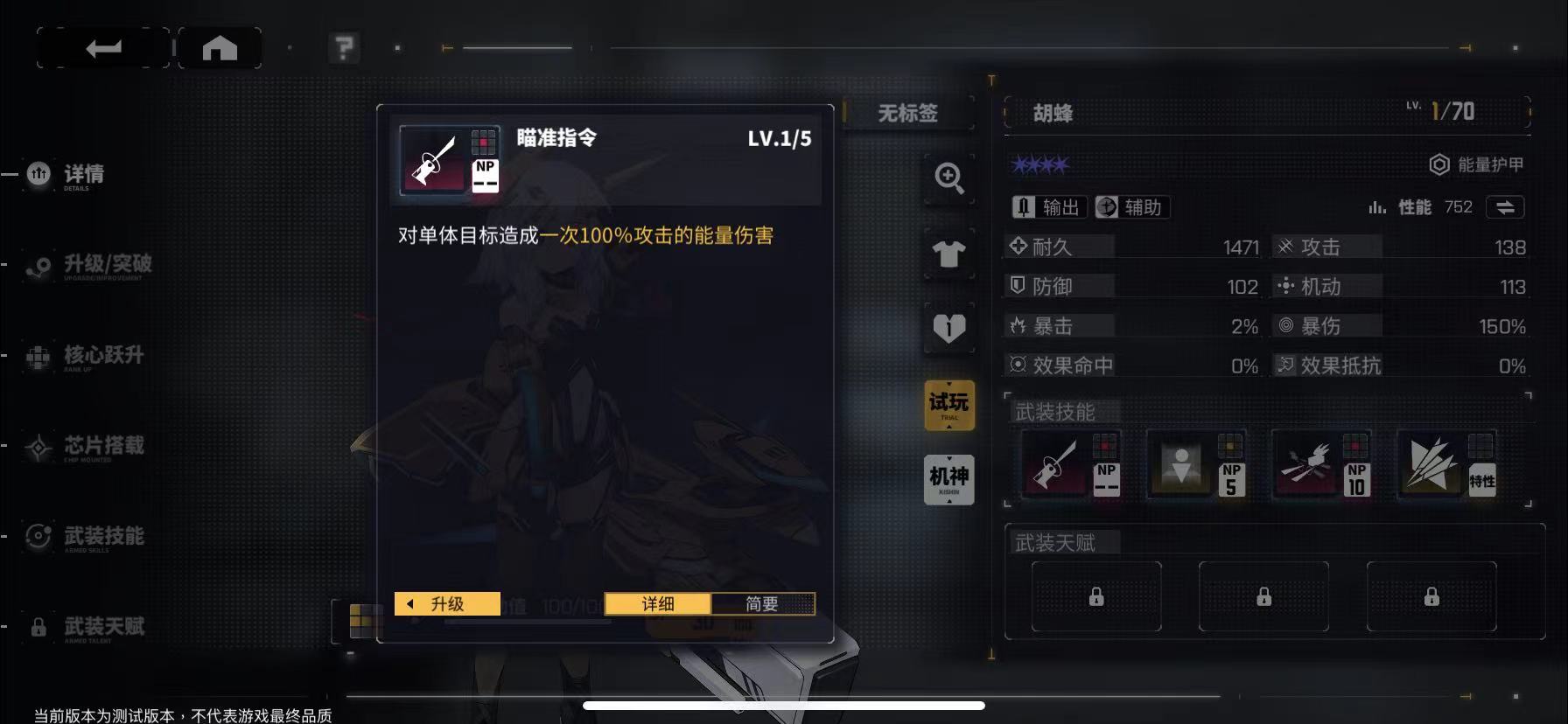This screenshot has width=1568, height=724.
Task: Expand the 升级 upgrade arrow button
Action: (447, 603)
